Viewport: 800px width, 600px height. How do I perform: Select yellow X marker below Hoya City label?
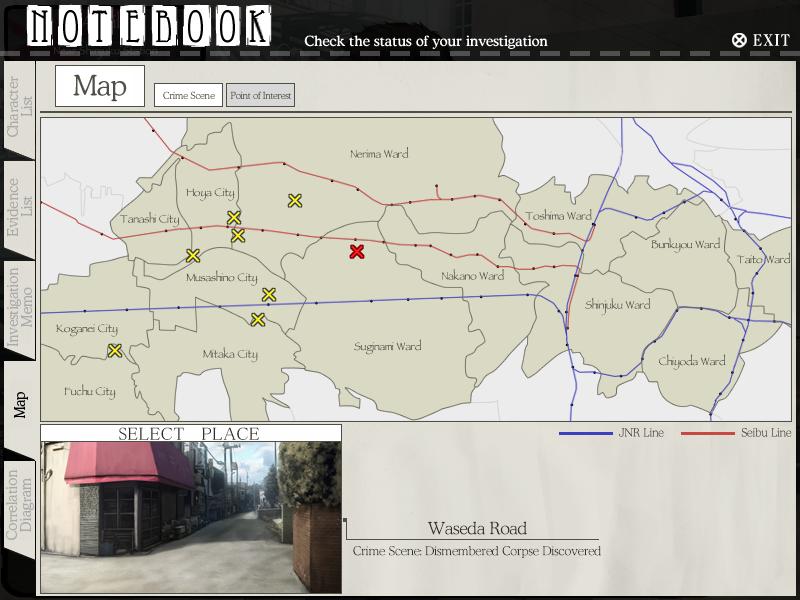point(234,218)
